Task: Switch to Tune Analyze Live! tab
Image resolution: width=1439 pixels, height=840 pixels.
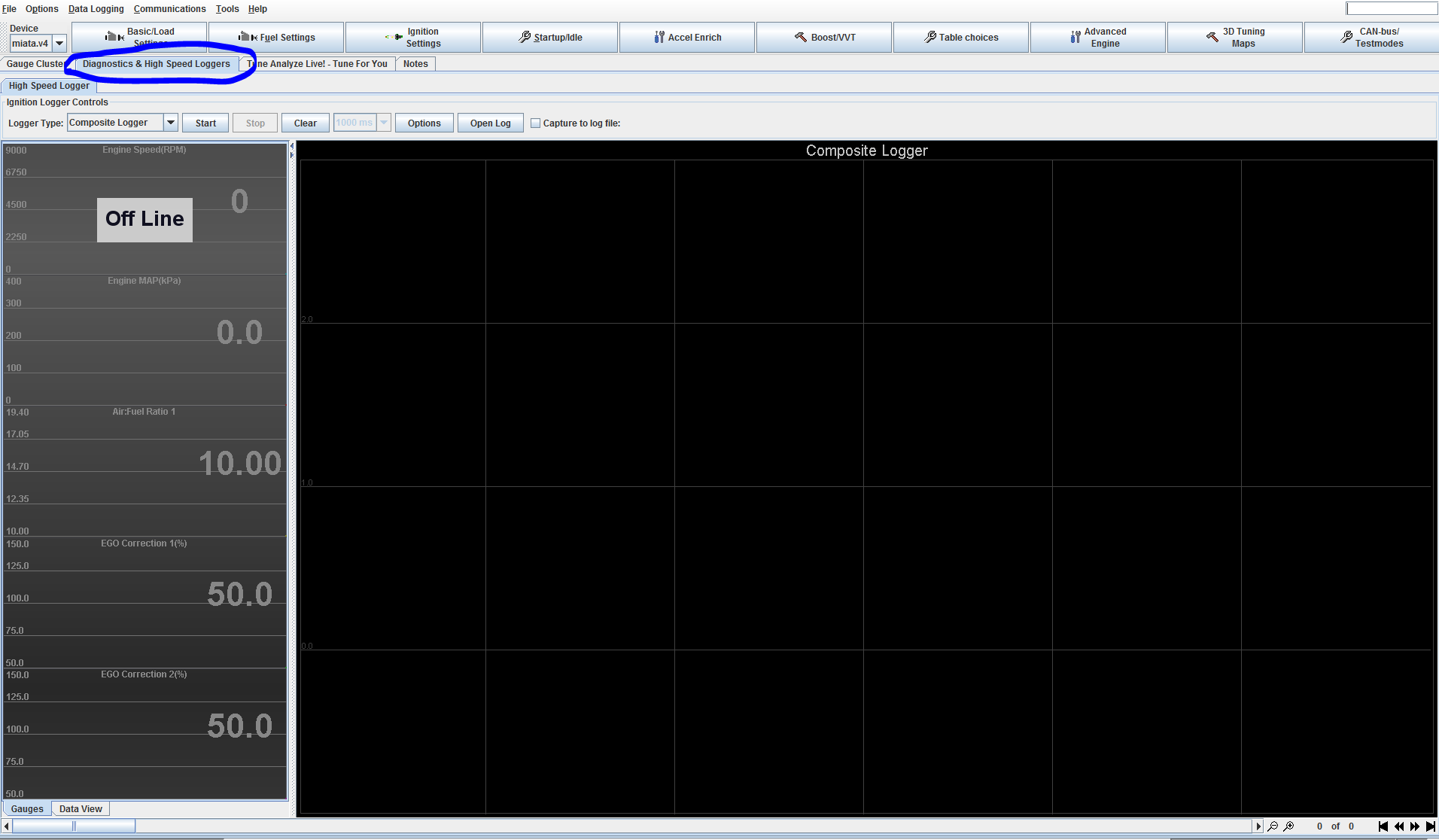Action: (x=317, y=64)
